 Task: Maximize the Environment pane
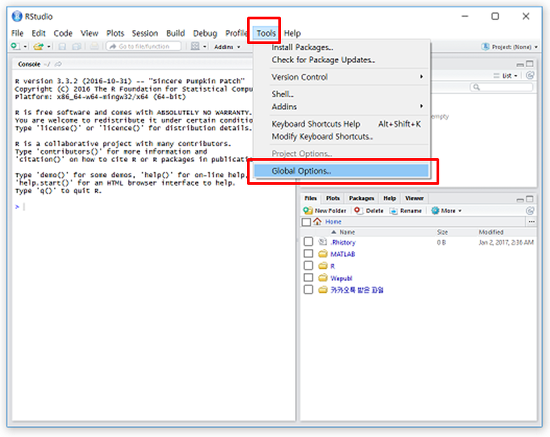[x=530, y=64]
